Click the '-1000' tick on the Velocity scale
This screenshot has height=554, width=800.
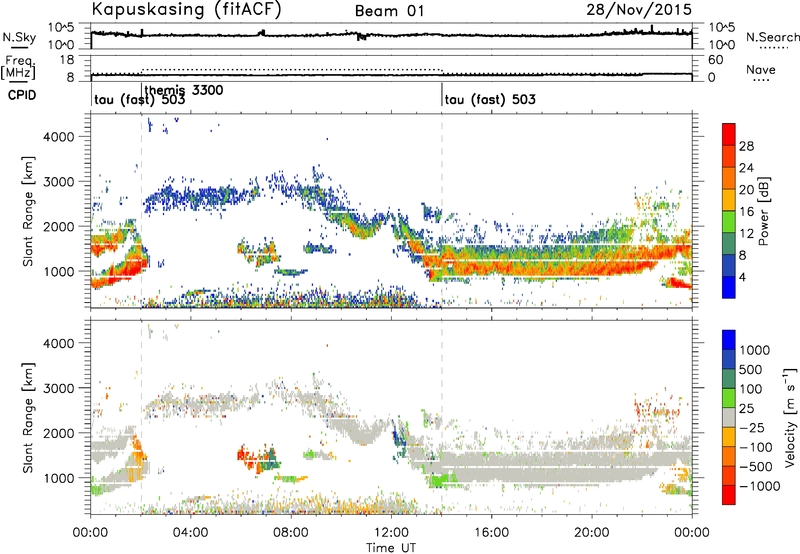(x=759, y=486)
